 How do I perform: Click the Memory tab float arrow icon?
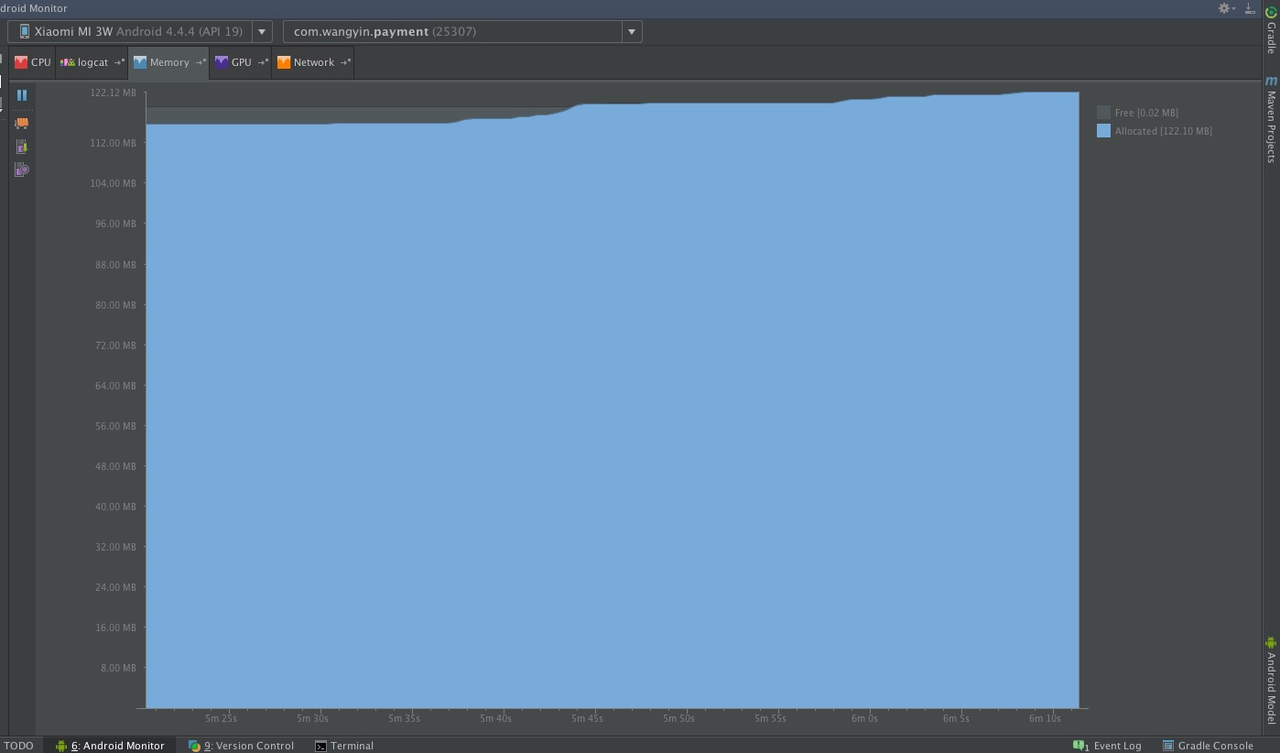pos(201,62)
